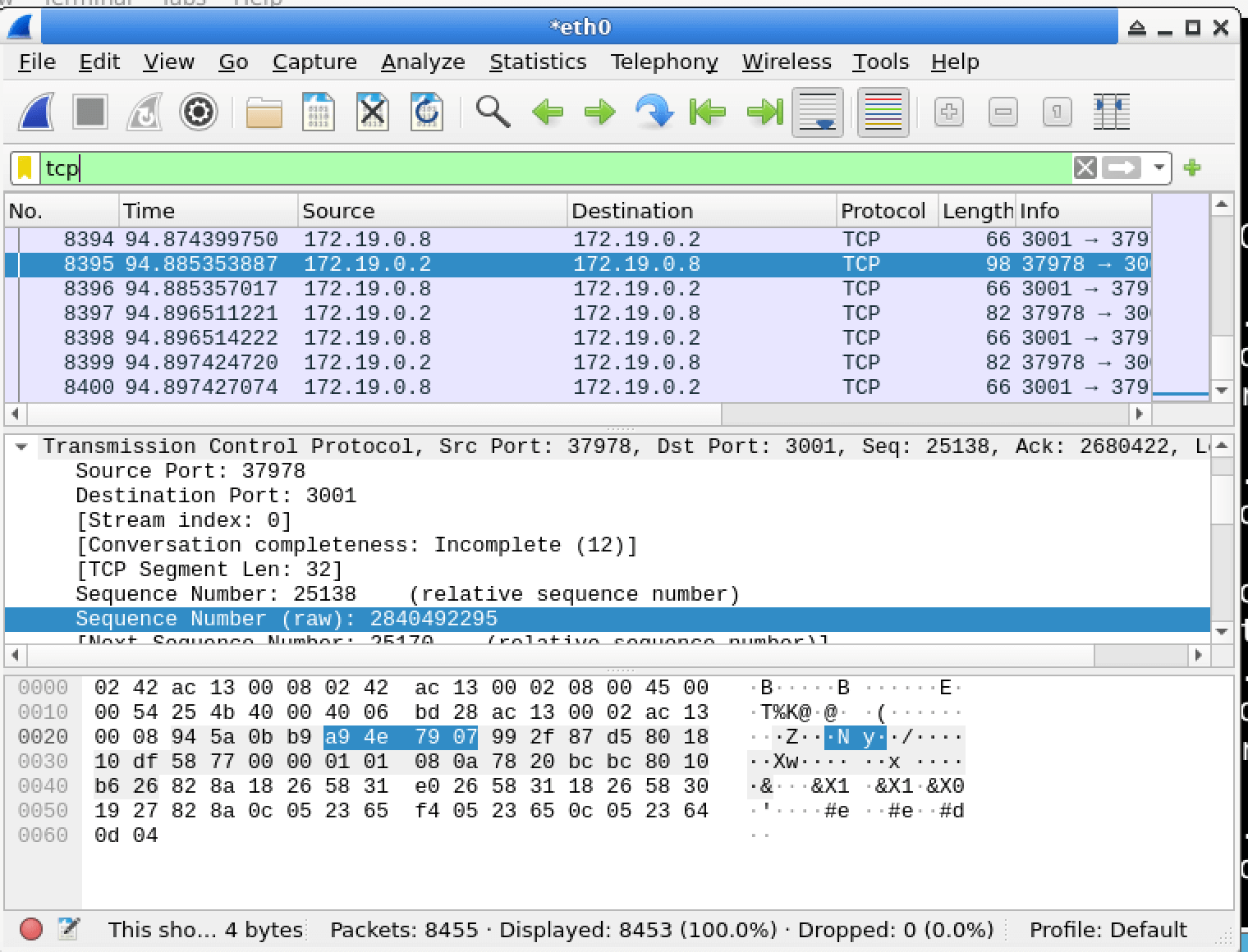Apply the display filter arrow
The height and width of the screenshot is (952, 1248).
[x=1122, y=168]
